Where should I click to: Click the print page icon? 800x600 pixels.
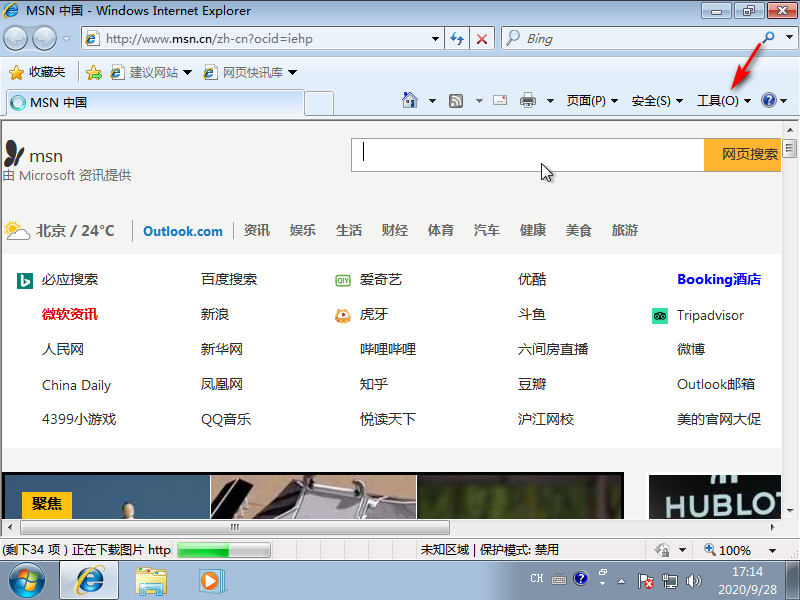[x=528, y=100]
